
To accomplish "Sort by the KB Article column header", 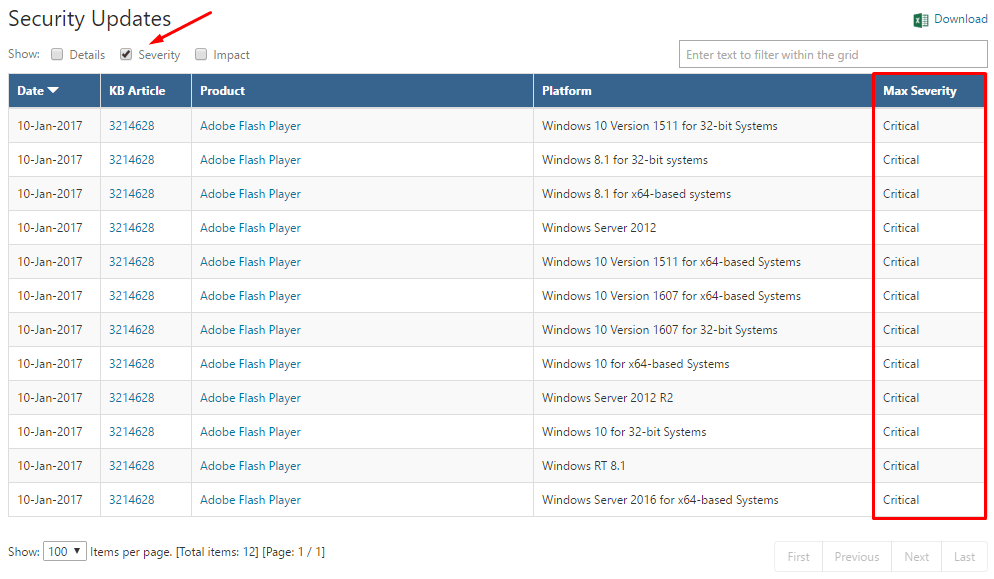I will 137,91.
